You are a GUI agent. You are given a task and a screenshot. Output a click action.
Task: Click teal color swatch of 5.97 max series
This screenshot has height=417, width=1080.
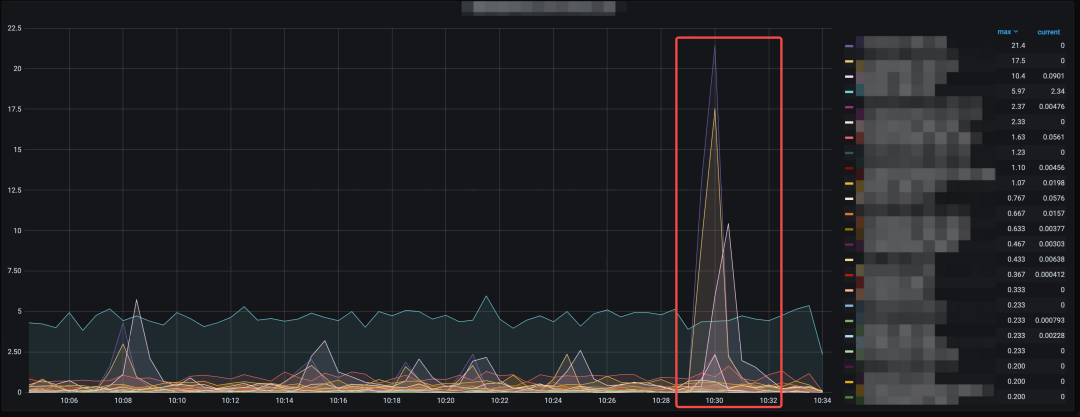(849, 91)
